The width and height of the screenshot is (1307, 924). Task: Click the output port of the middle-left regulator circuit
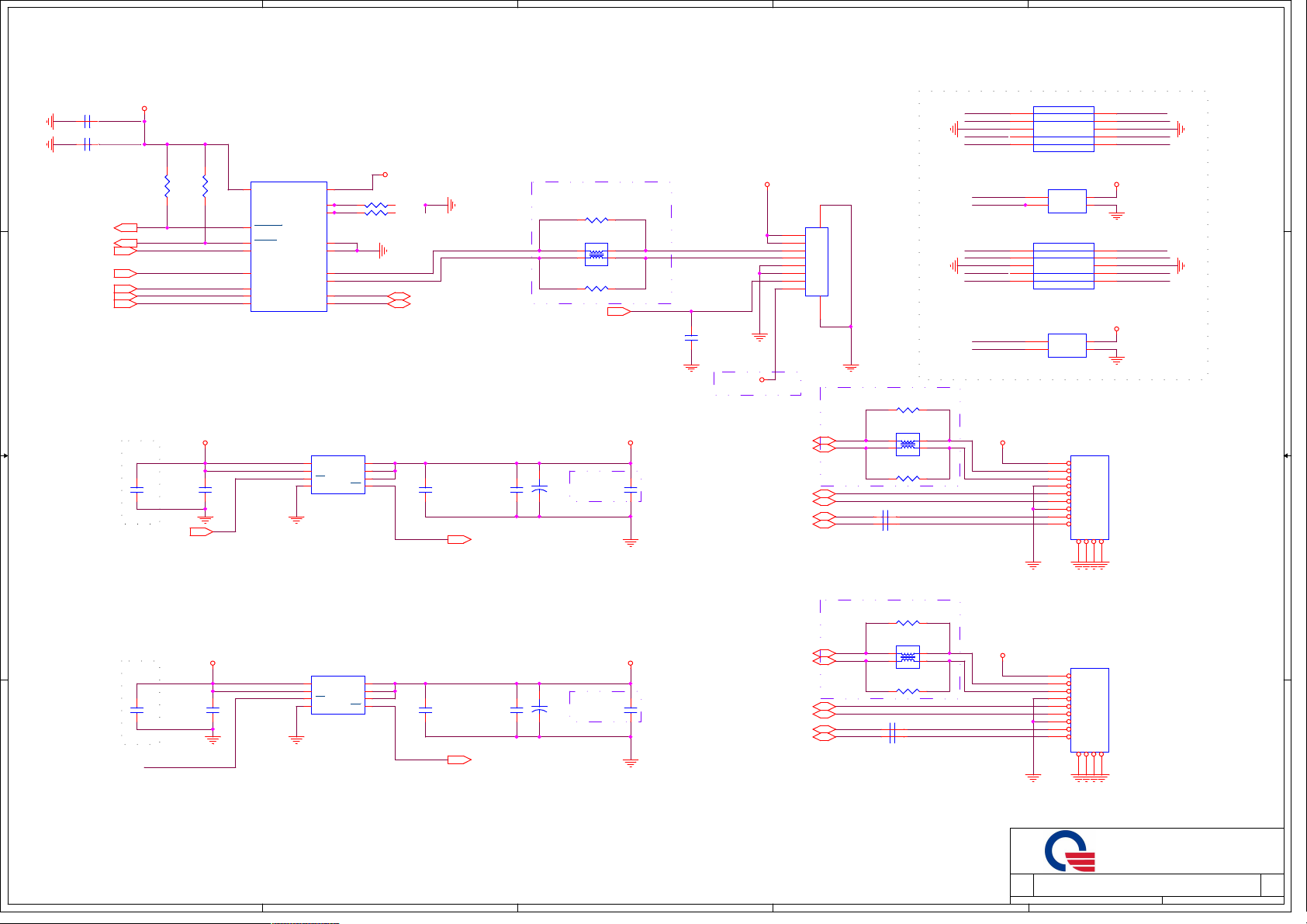pyautogui.click(x=459, y=539)
